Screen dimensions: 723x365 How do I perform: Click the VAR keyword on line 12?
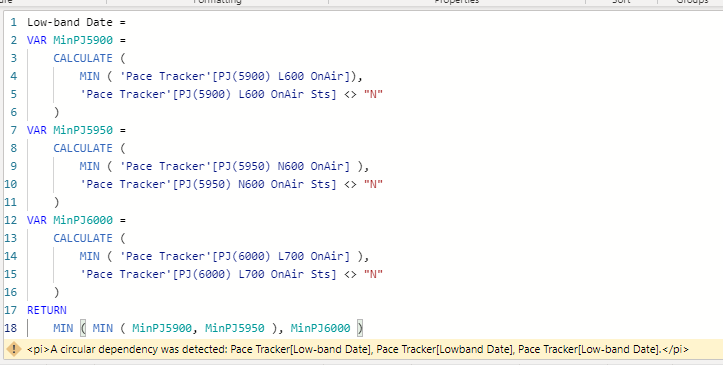(x=37, y=220)
